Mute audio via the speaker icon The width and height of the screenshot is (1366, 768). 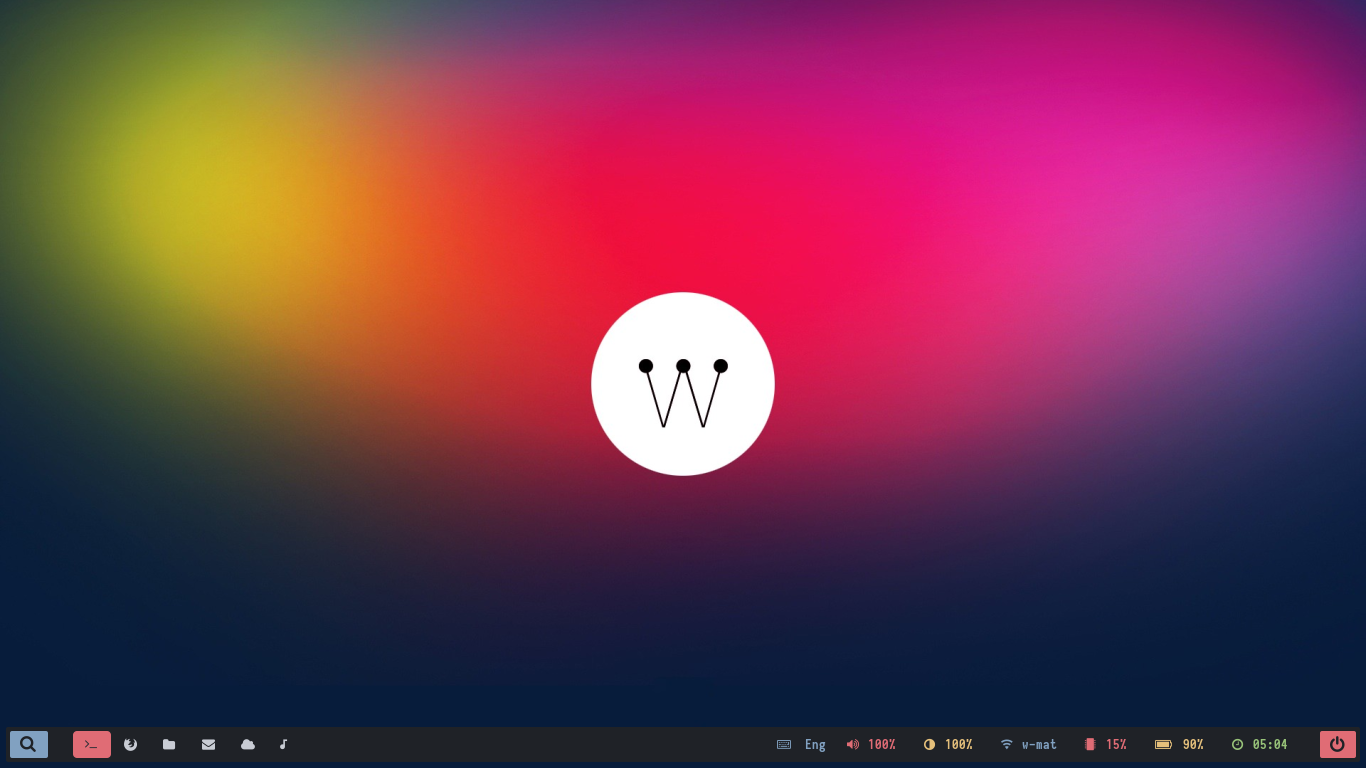pos(852,744)
